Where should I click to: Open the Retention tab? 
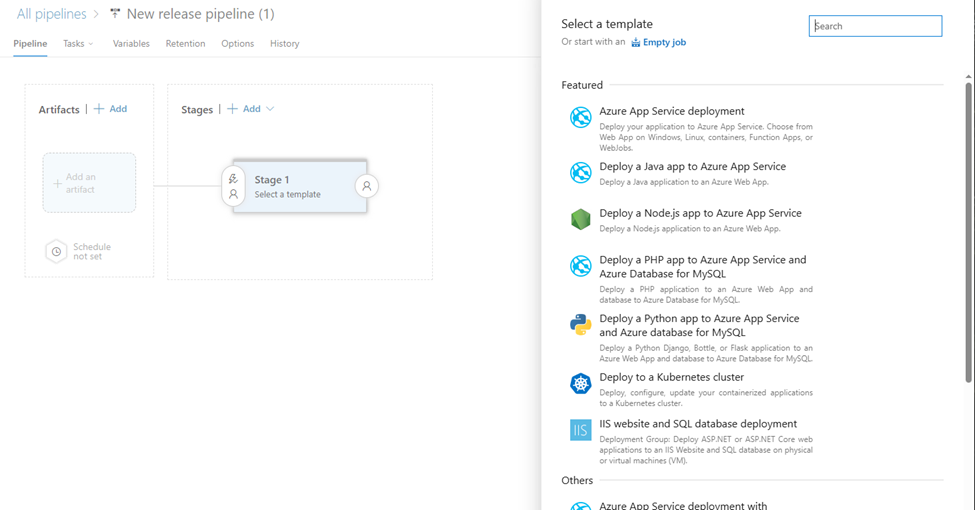[x=185, y=44]
